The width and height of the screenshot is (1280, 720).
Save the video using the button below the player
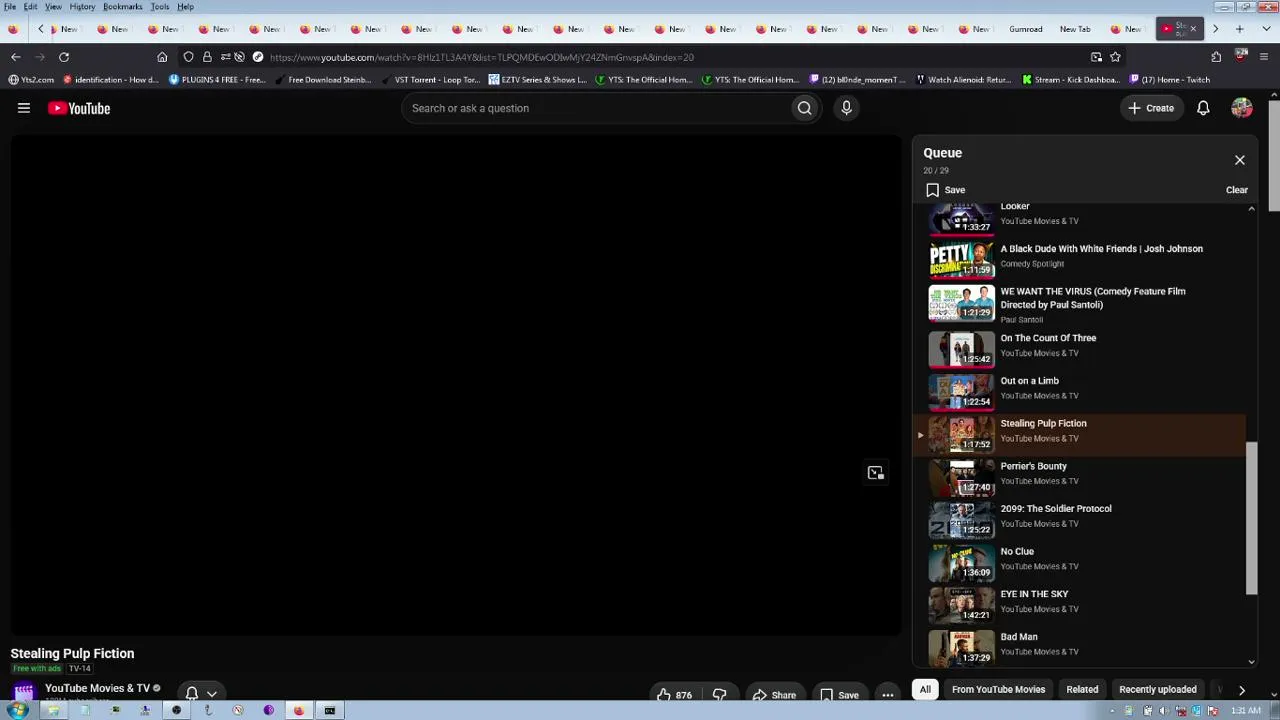coord(839,695)
